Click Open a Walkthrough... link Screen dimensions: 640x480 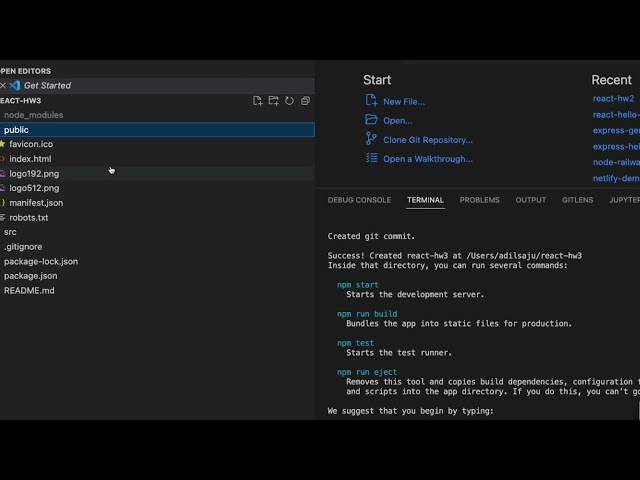[x=428, y=159]
